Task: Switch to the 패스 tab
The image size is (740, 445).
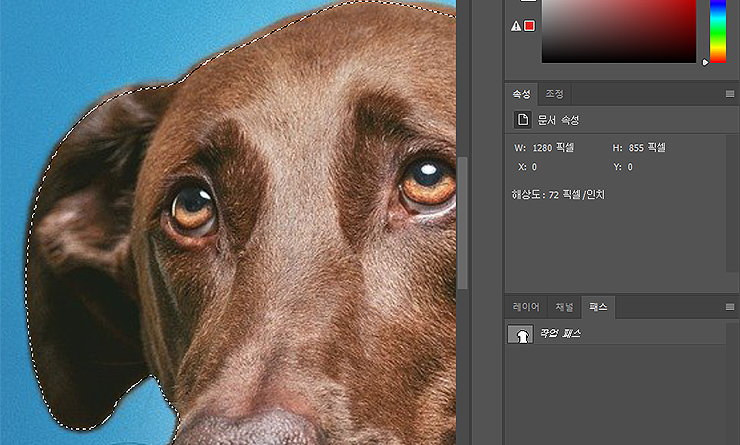Action: pyautogui.click(x=598, y=307)
